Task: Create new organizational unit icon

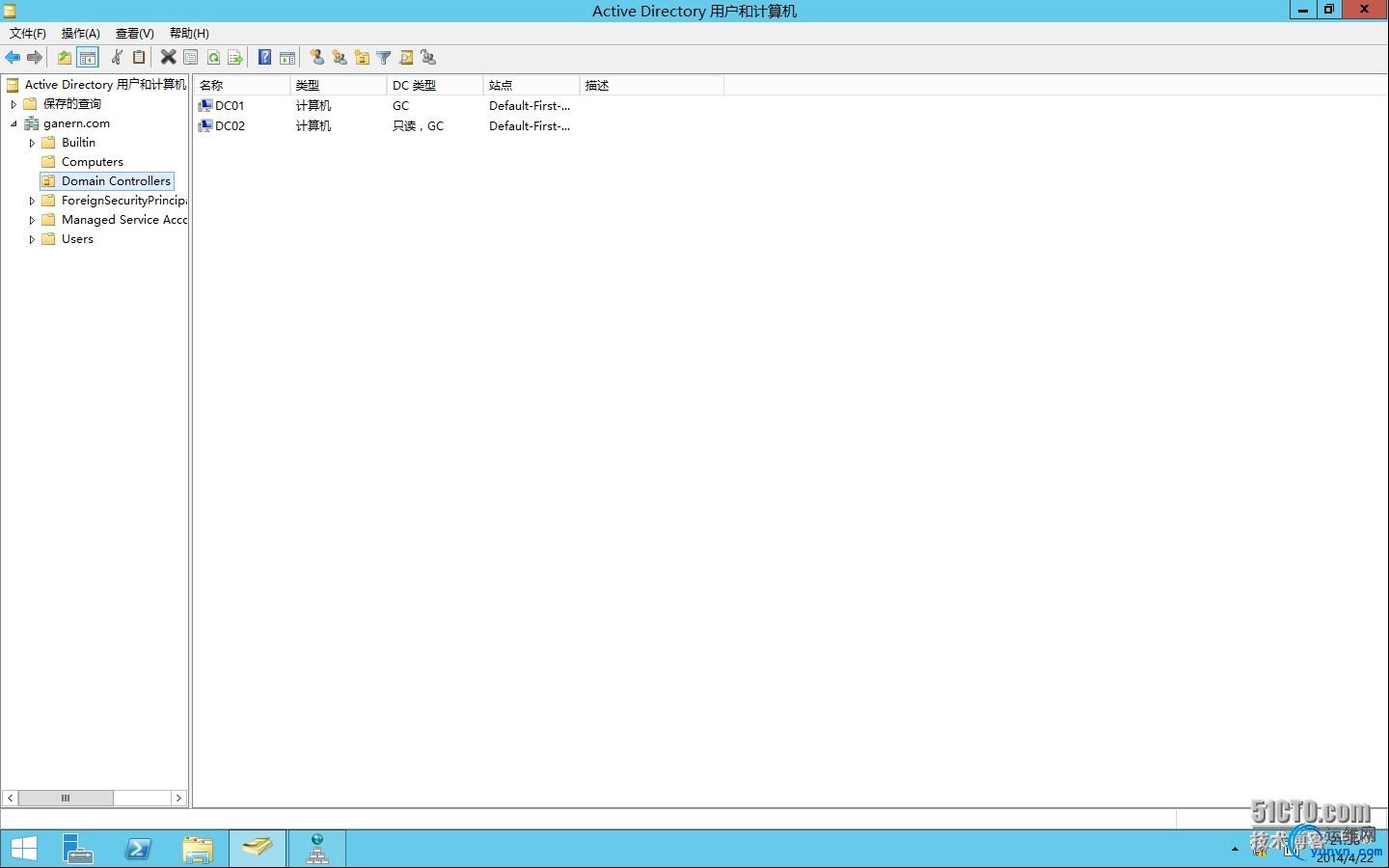Action: pyautogui.click(x=362, y=58)
